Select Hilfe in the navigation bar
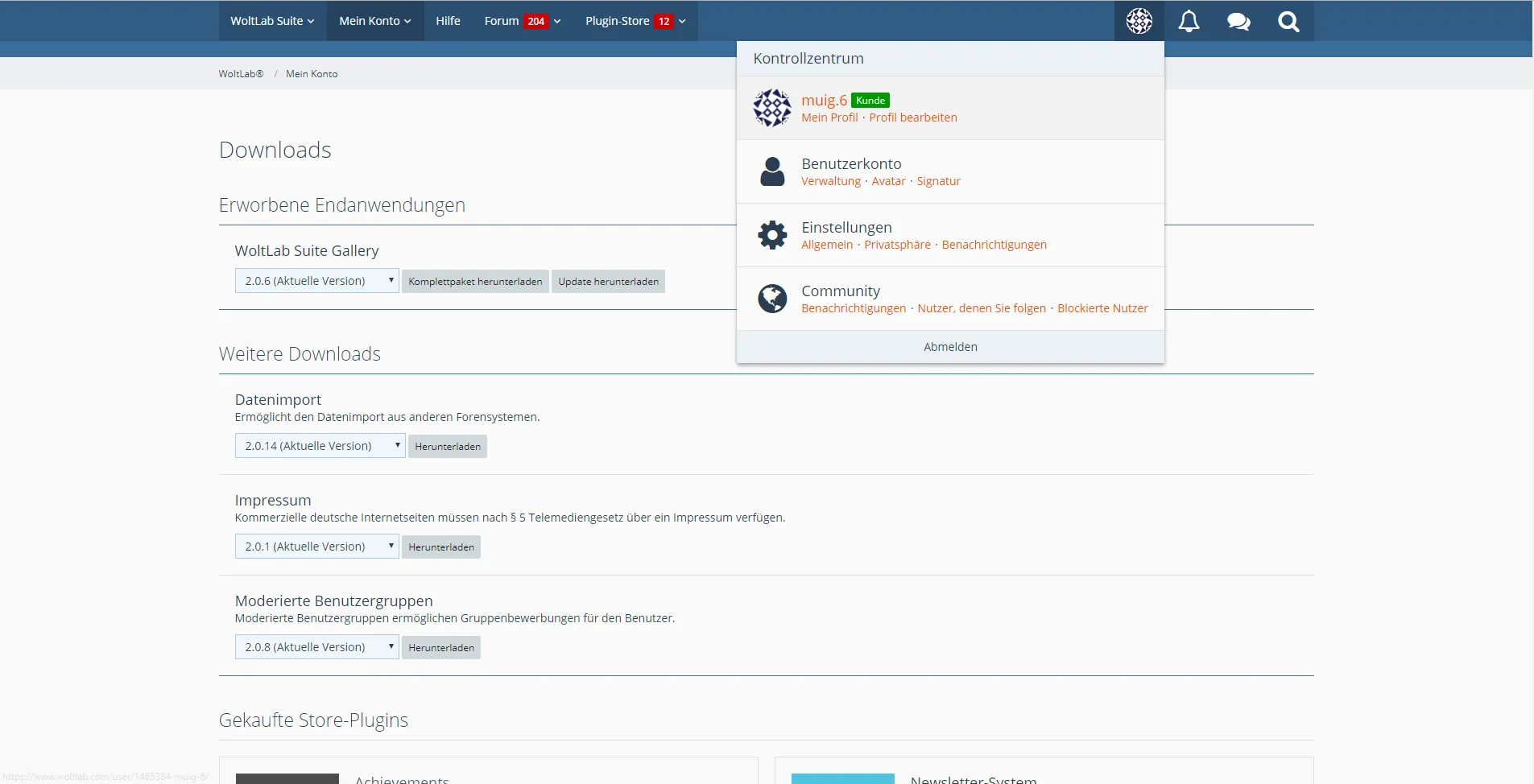 (448, 21)
